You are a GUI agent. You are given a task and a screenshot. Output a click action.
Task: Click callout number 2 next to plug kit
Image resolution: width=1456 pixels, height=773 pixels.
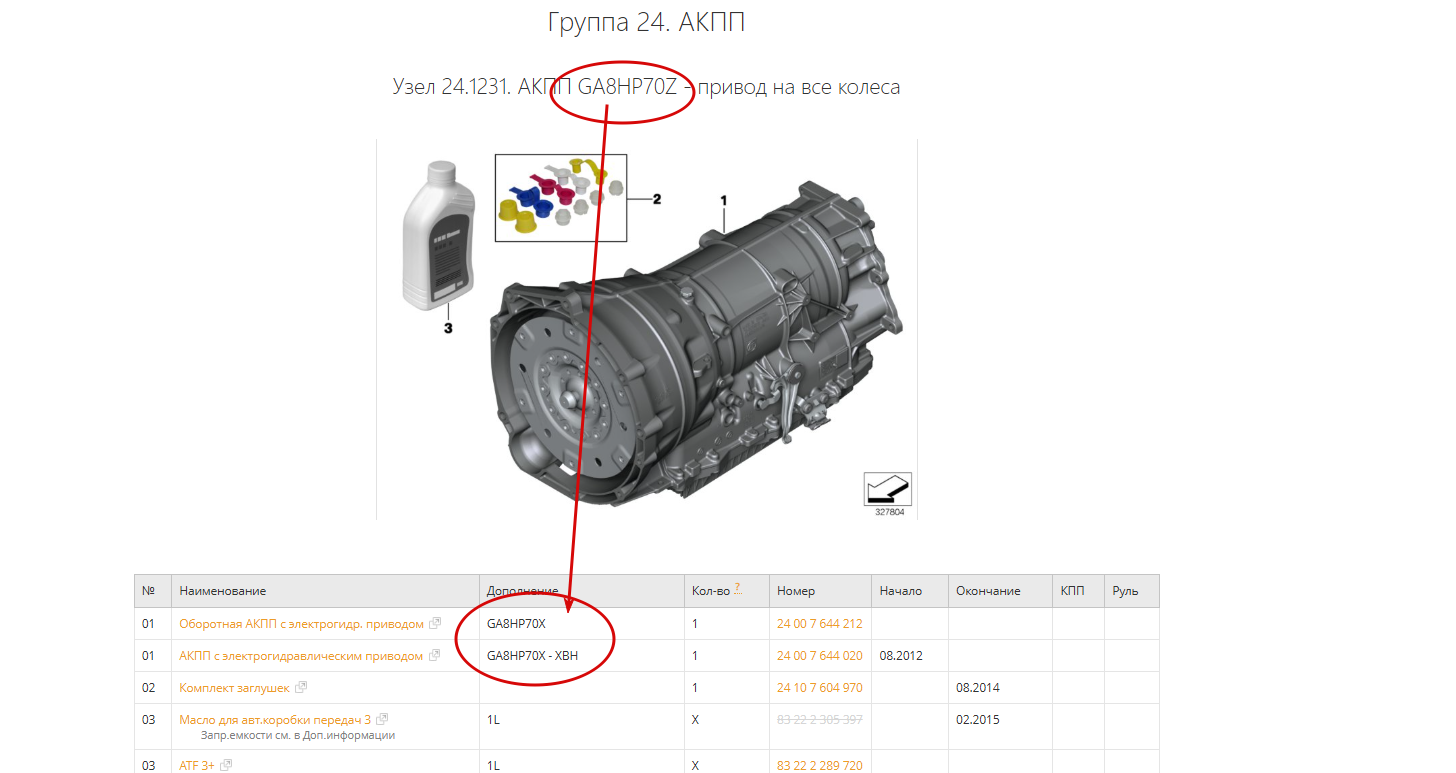coord(657,199)
